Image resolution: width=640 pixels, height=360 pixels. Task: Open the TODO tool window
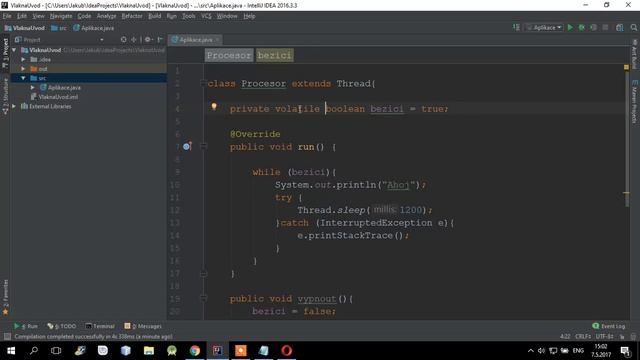coord(62,326)
